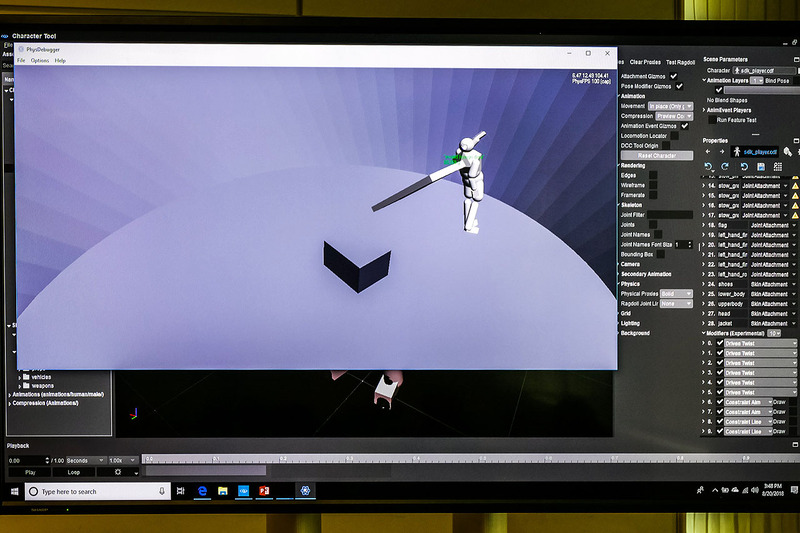800x533 pixels.
Task: Expand the weapons folder tree item
Action: pyautogui.click(x=20, y=386)
